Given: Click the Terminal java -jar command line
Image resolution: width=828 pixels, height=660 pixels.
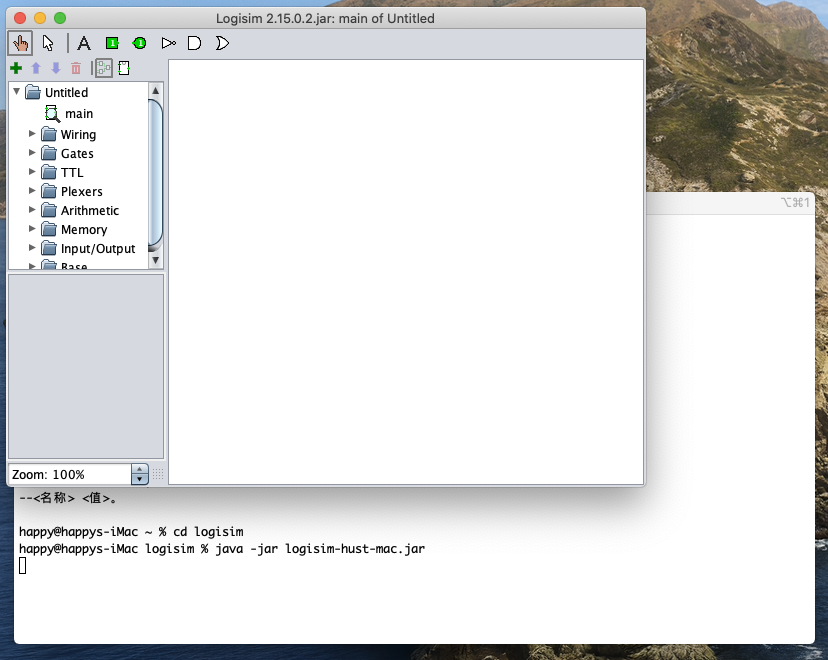Looking at the screenshot, I should pyautogui.click(x=222, y=549).
